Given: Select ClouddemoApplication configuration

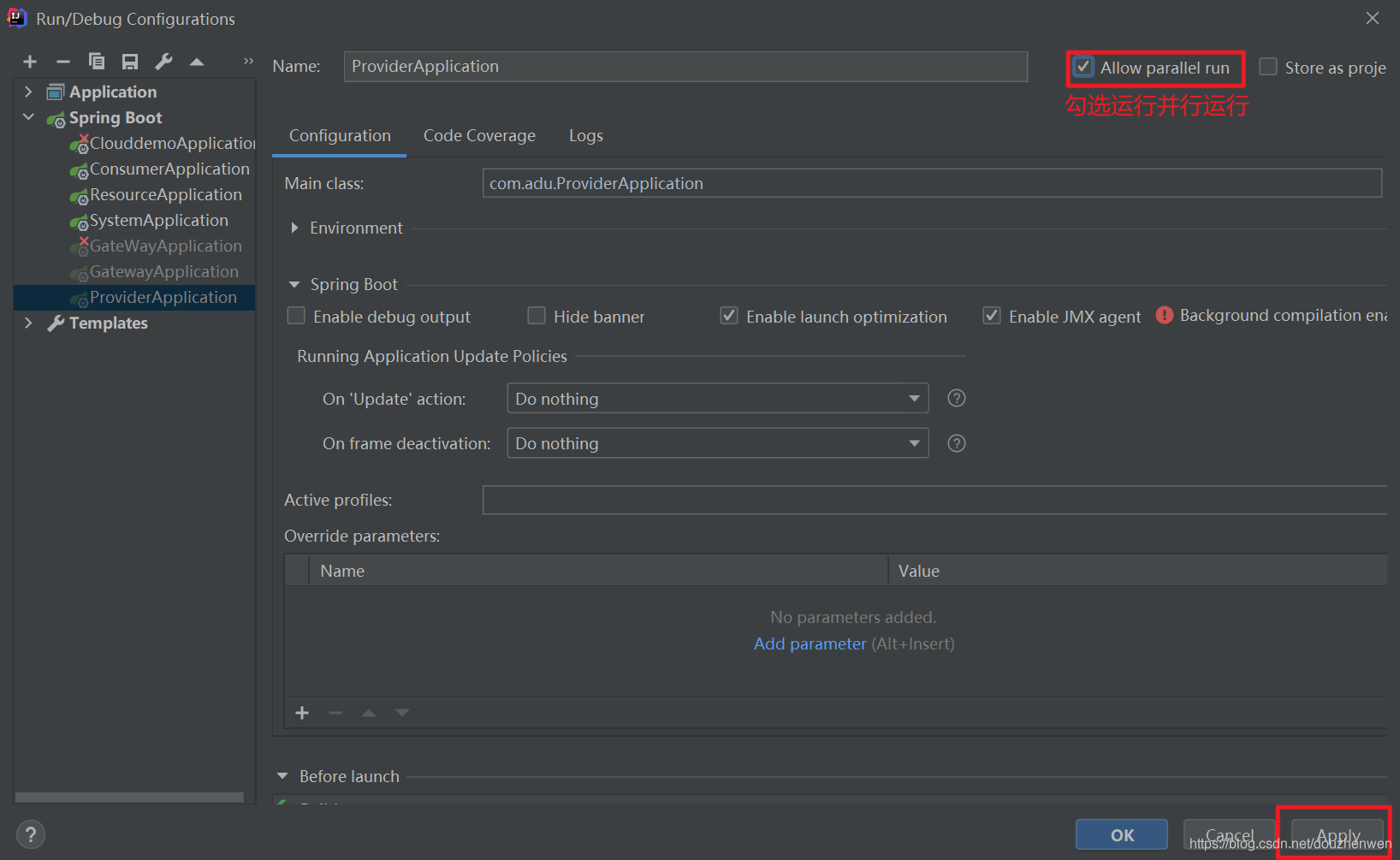Looking at the screenshot, I should [163, 143].
